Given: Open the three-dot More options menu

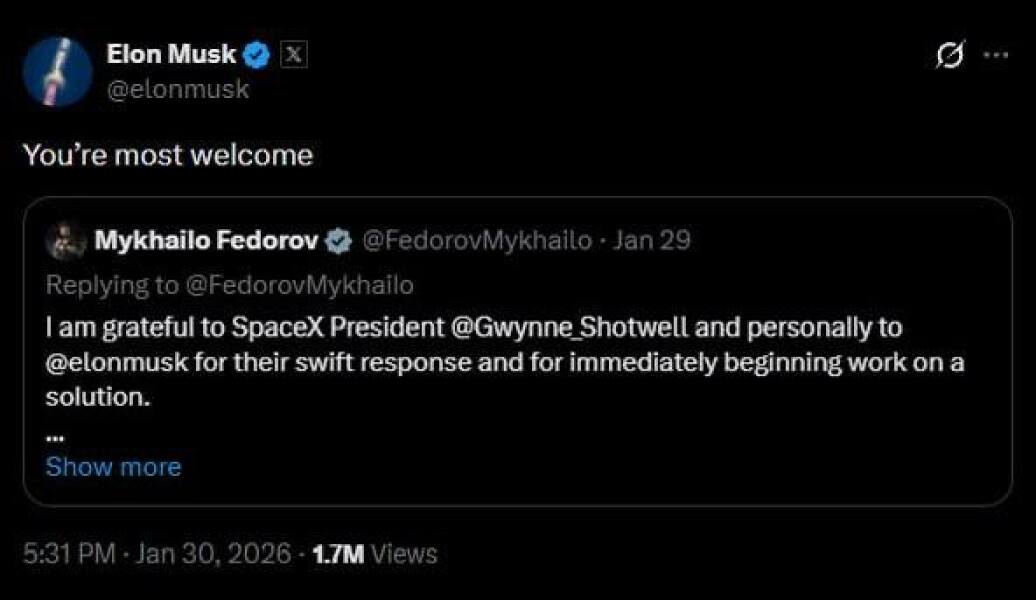Looking at the screenshot, I should 996,56.
